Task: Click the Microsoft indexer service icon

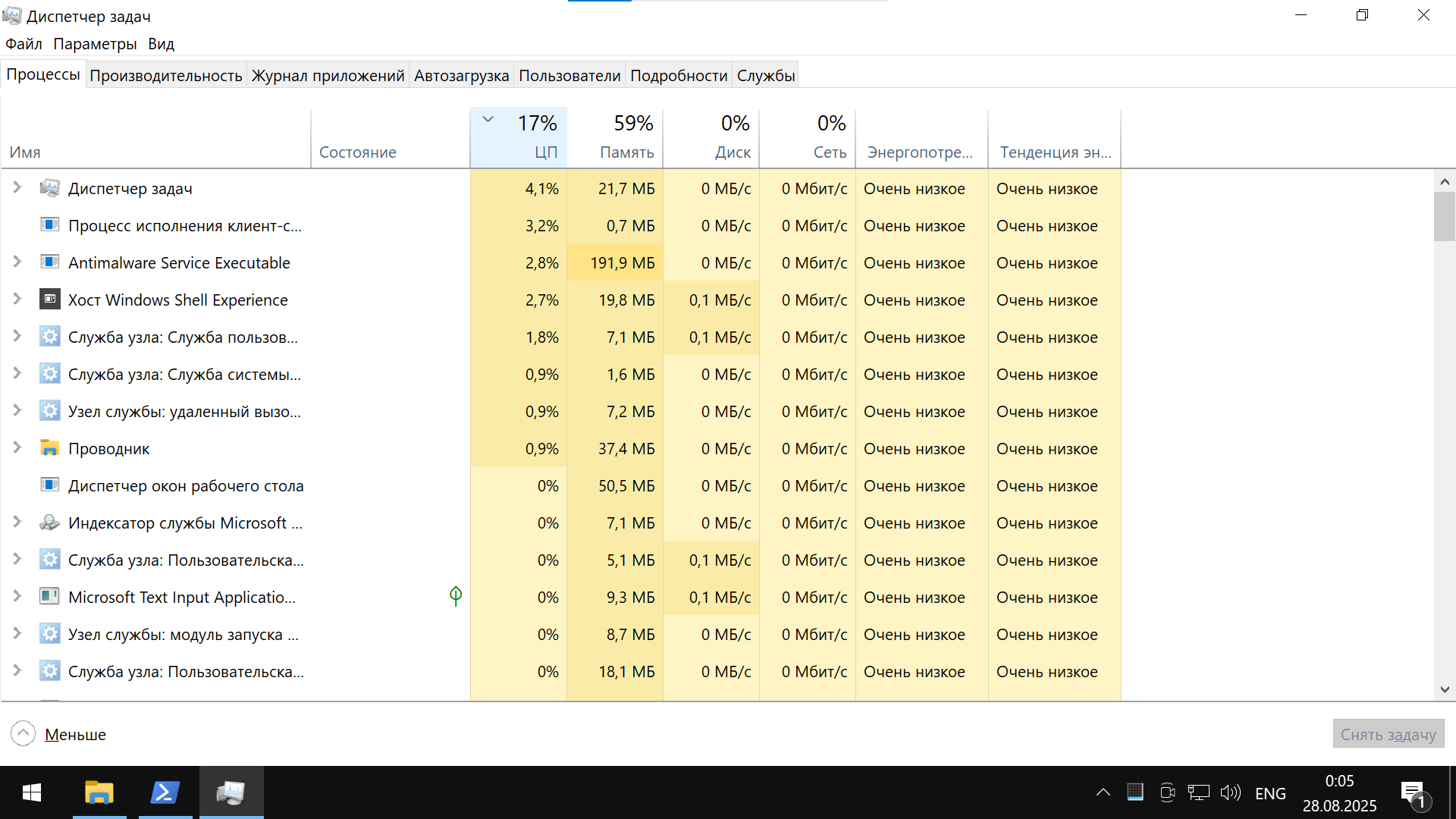Action: (x=49, y=522)
